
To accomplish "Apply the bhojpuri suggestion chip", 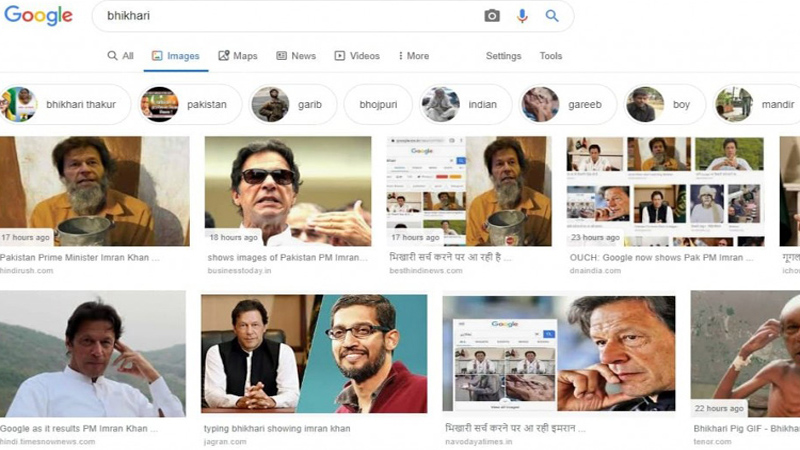I will click(378, 104).
